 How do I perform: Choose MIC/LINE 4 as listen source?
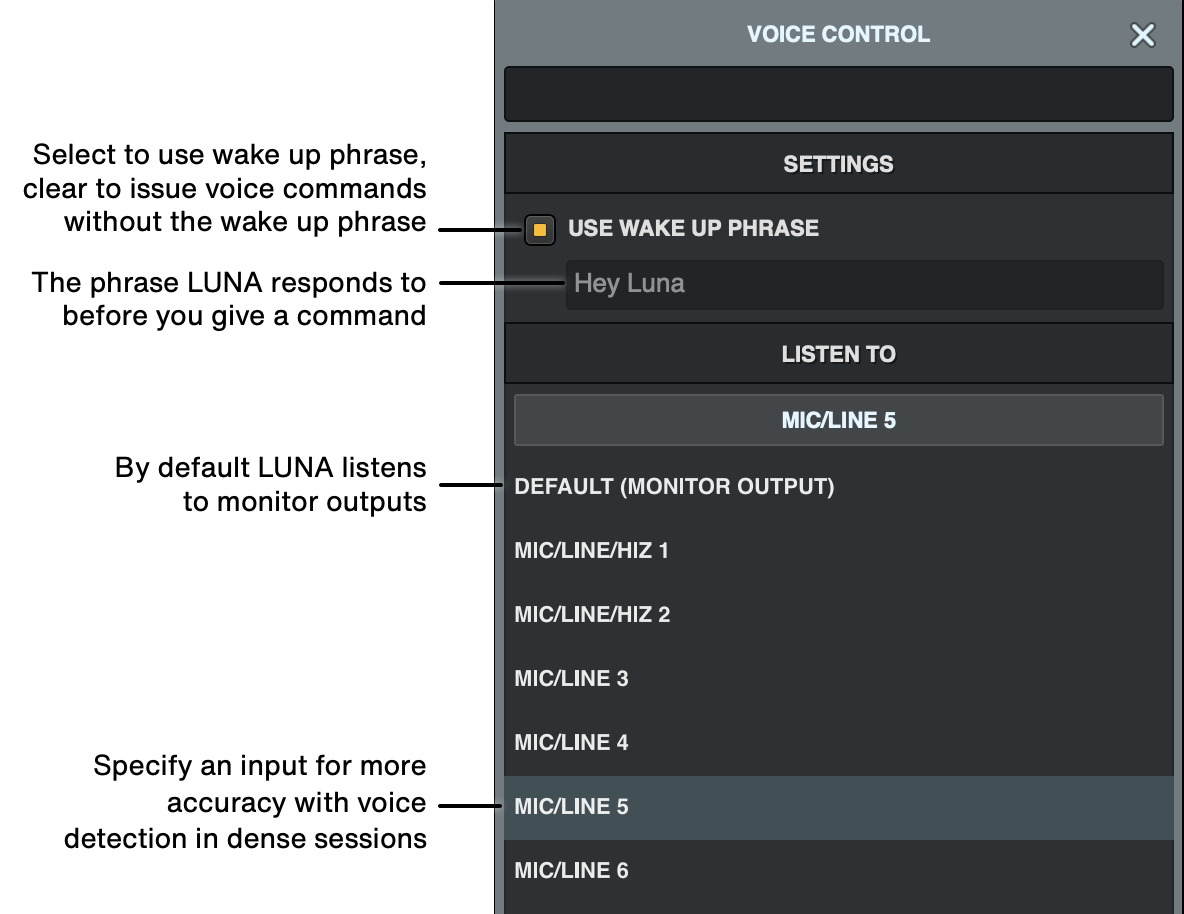(571, 742)
